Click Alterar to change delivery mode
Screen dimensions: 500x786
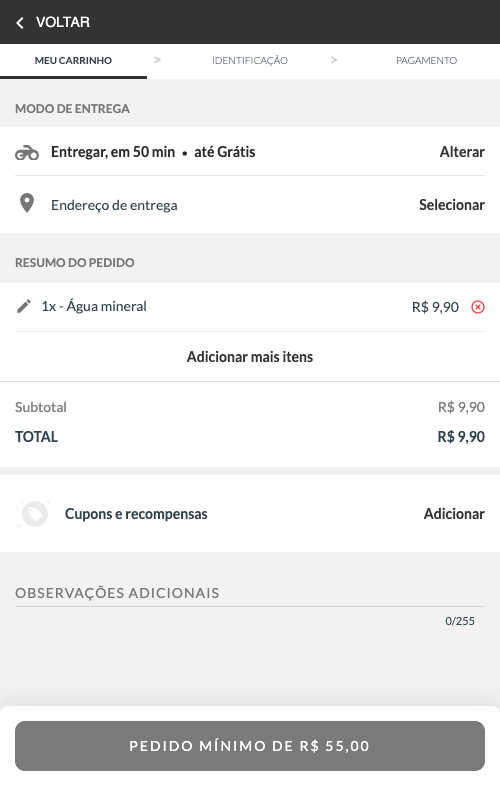pos(462,152)
